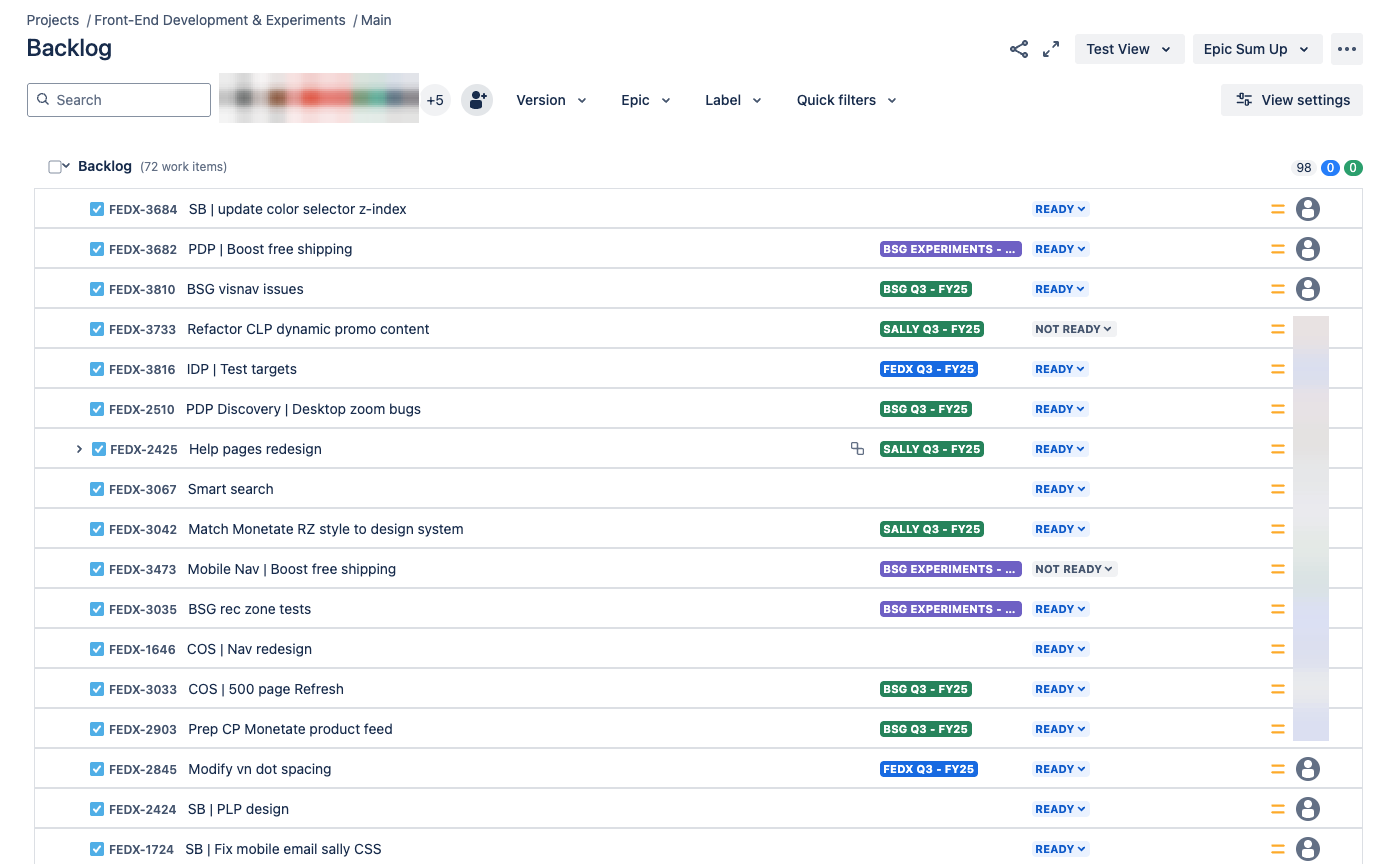The width and height of the screenshot is (1382, 864).
Task: Click task type icon for FEDX-3042
Action: pyautogui.click(x=97, y=529)
